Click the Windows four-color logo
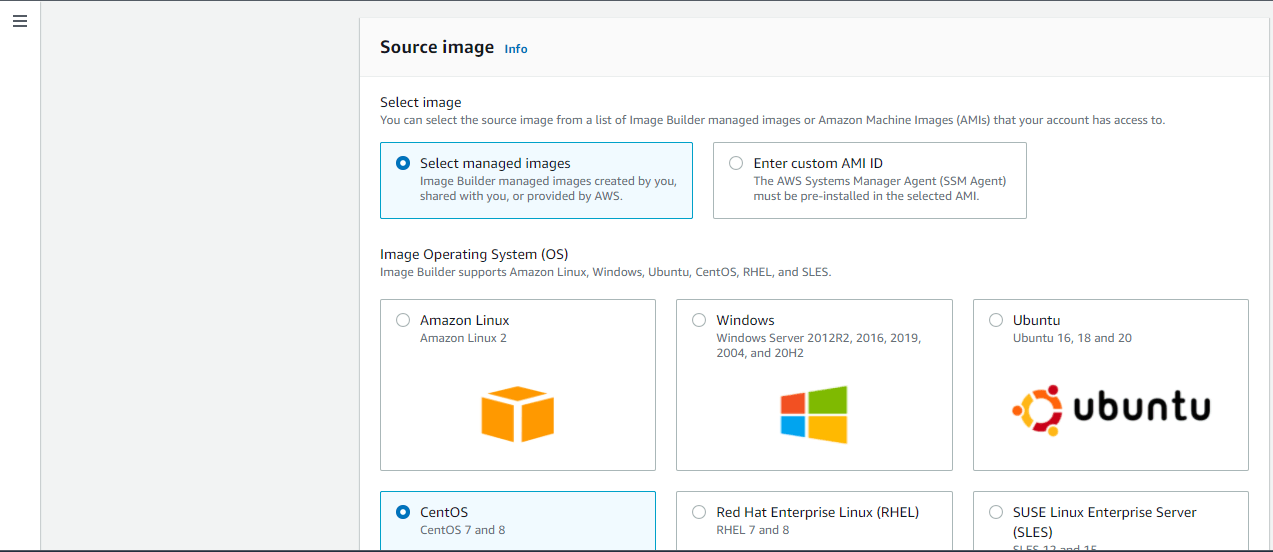Image resolution: width=1273 pixels, height=552 pixels. click(814, 414)
